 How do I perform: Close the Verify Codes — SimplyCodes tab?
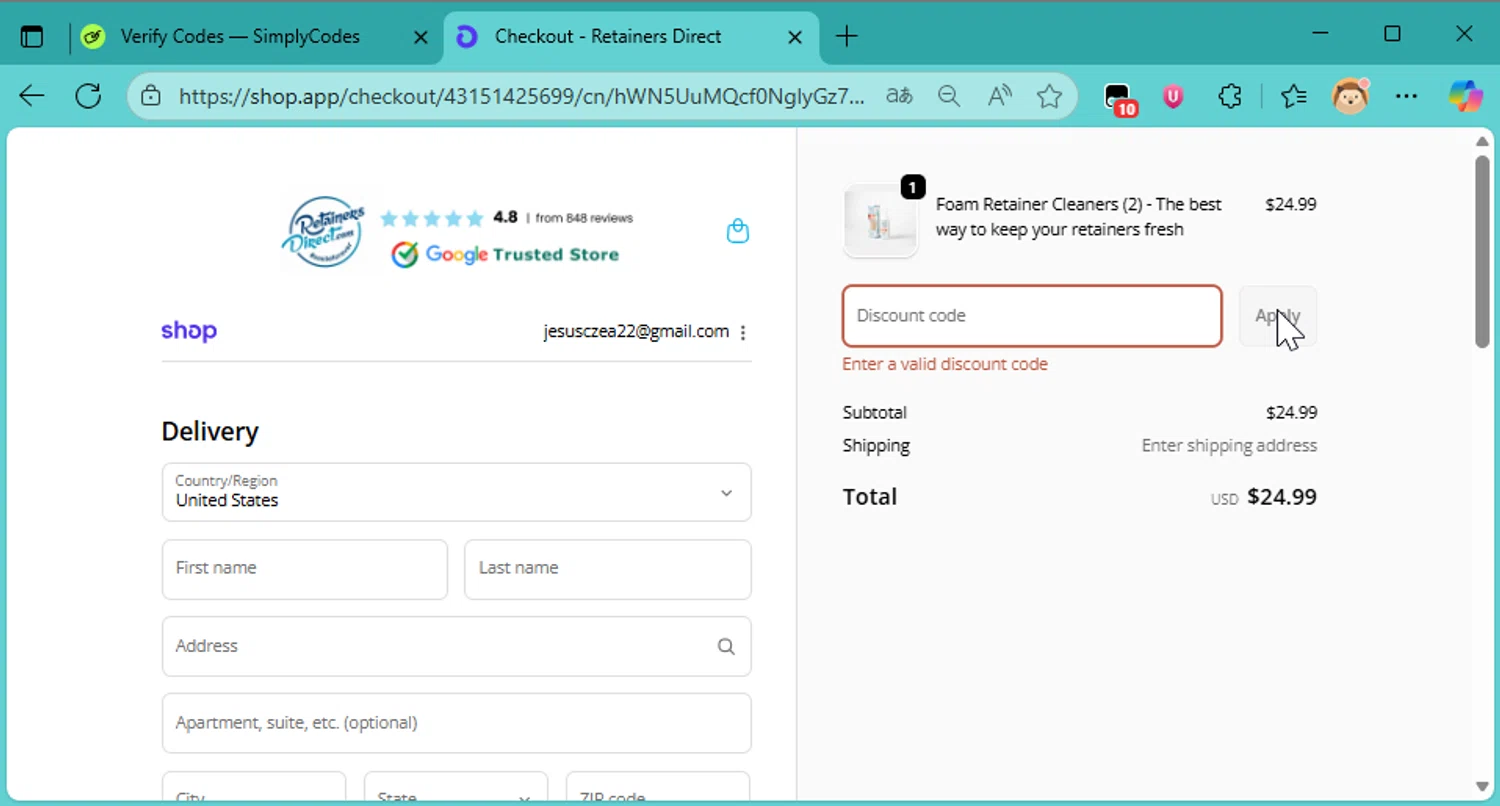(421, 37)
